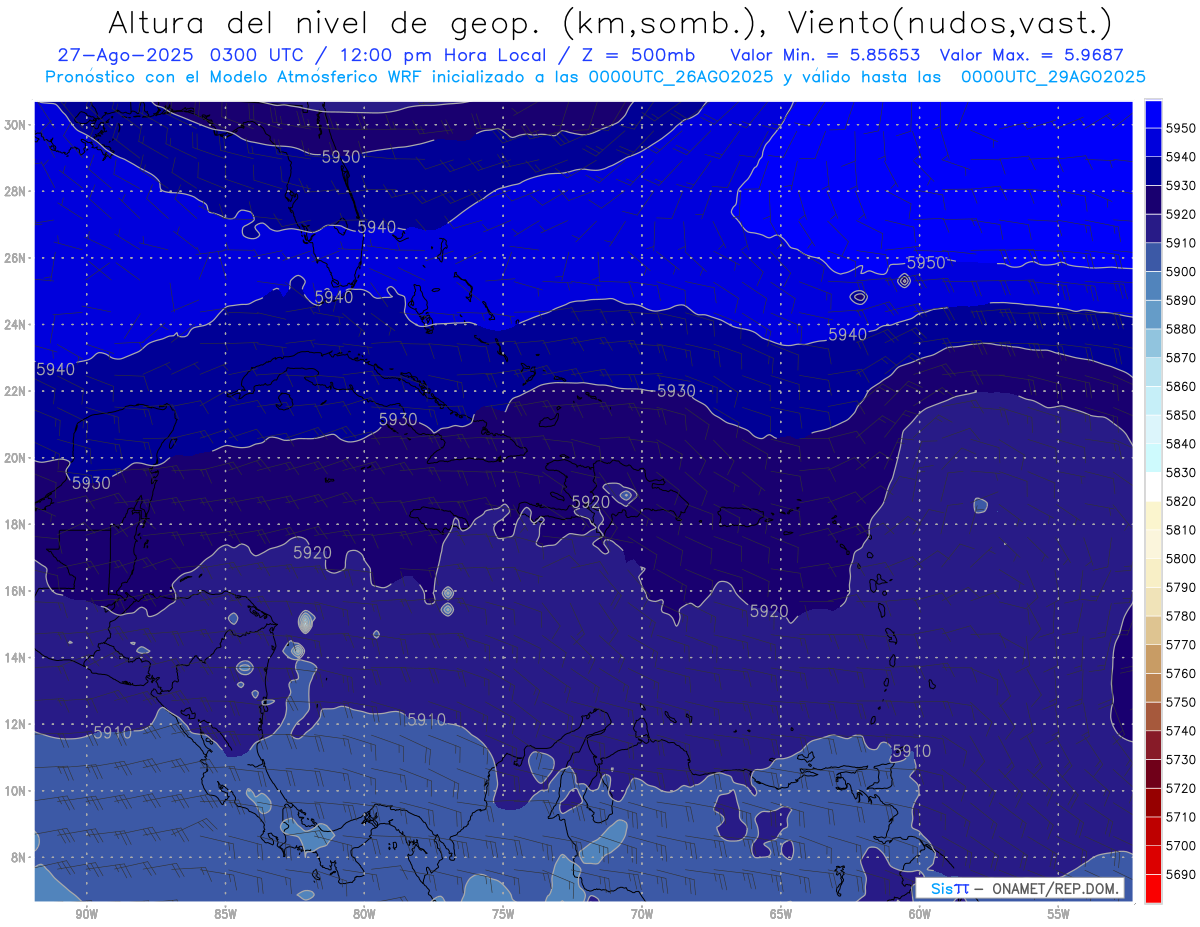Select 'Valor Max. = 5.9687' text
The image size is (1200, 927).
coord(1032,55)
